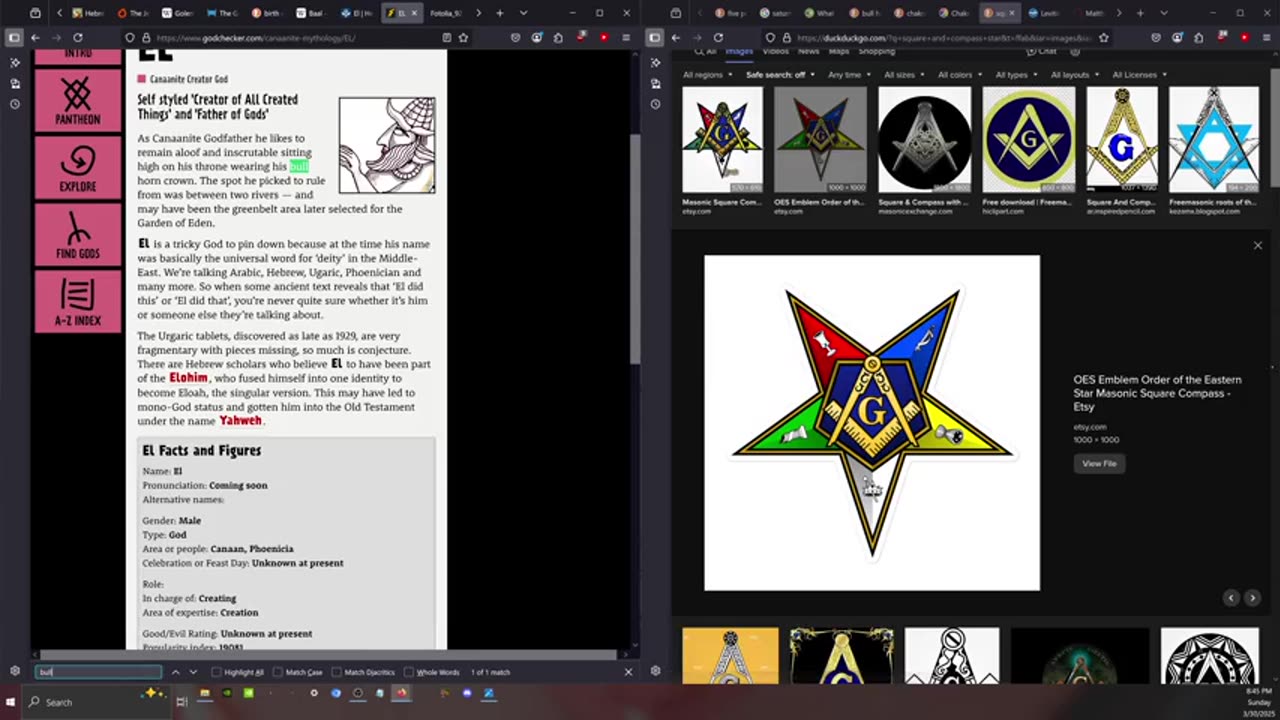Toggle reader view on godchecker page
This screenshot has height=720, width=1280.
pos(446,37)
